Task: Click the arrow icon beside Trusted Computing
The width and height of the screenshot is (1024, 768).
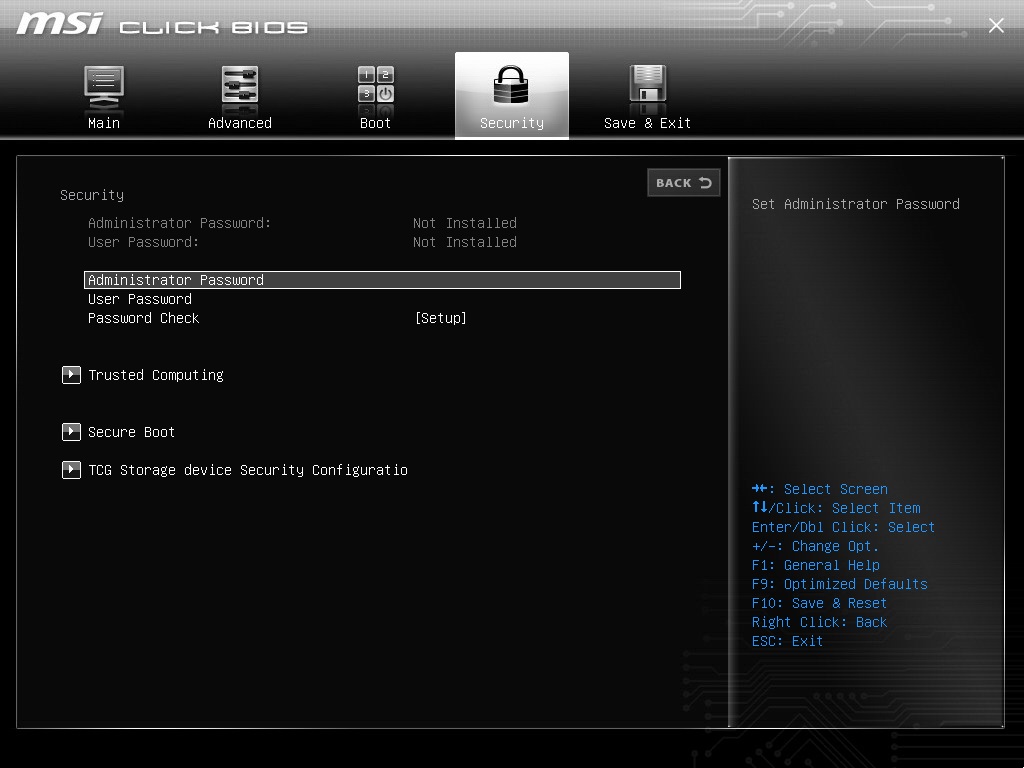Action: [71, 375]
